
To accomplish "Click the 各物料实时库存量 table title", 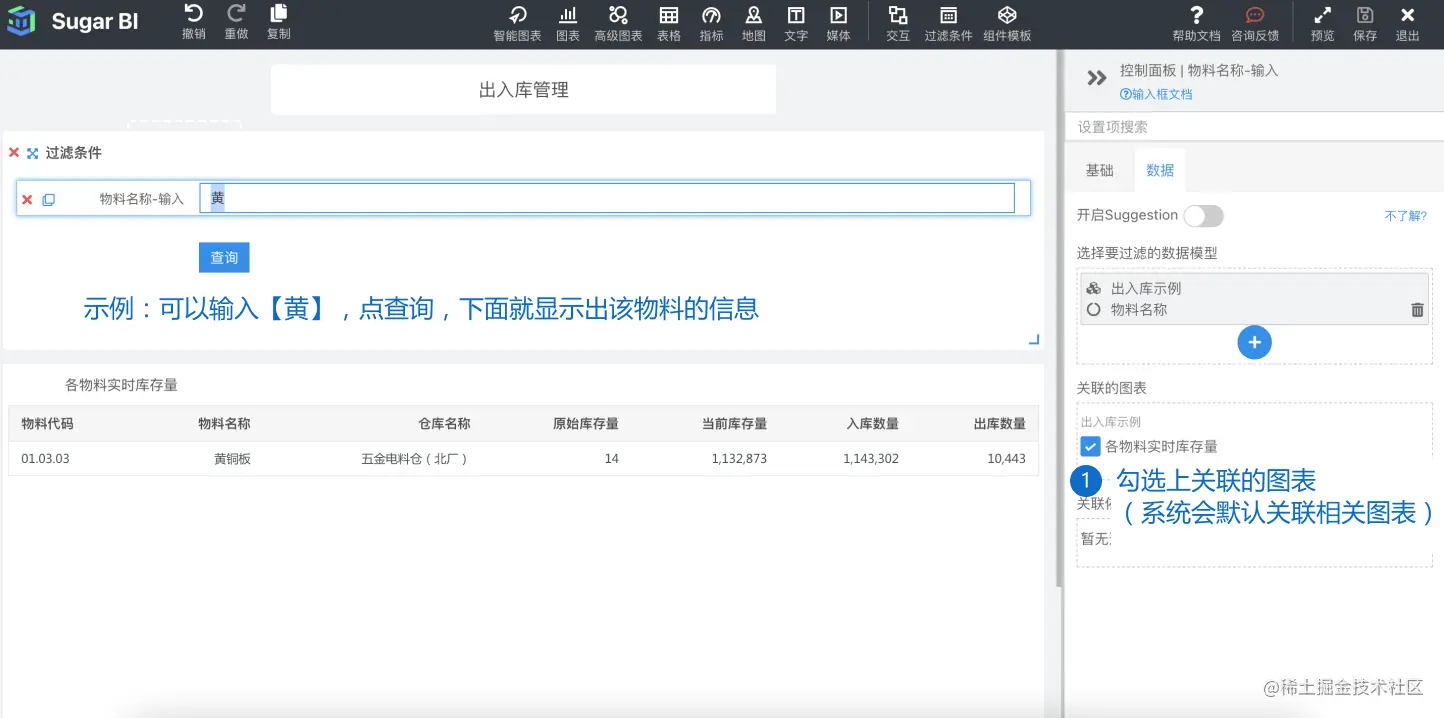I will point(121,385).
